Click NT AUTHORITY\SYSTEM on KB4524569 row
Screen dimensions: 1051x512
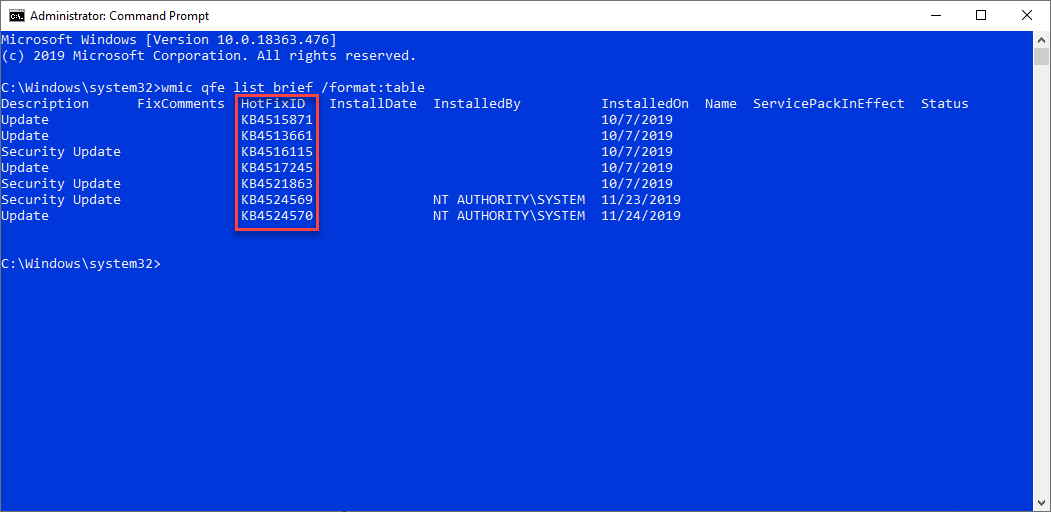509,200
